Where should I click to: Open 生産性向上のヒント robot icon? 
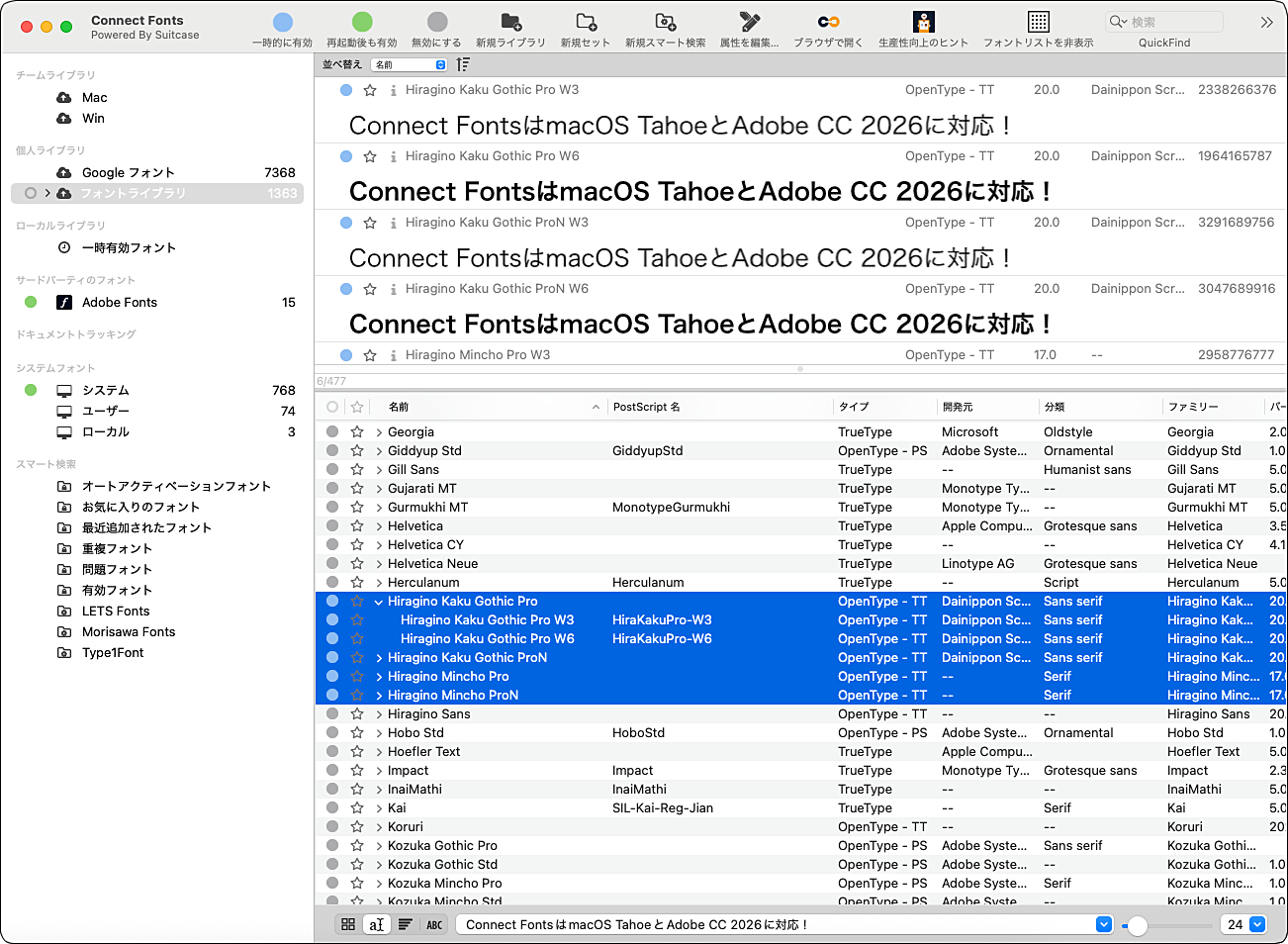click(x=923, y=23)
